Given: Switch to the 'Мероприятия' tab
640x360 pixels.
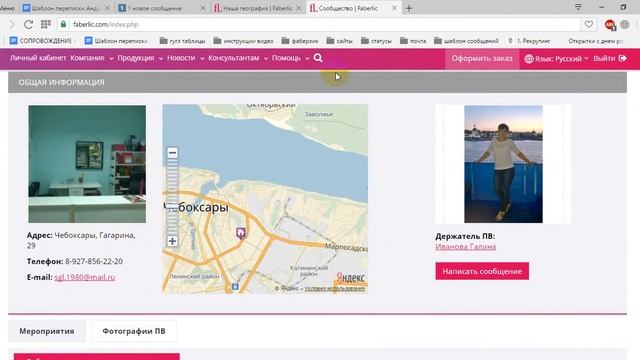Looking at the screenshot, I should tap(47, 331).
